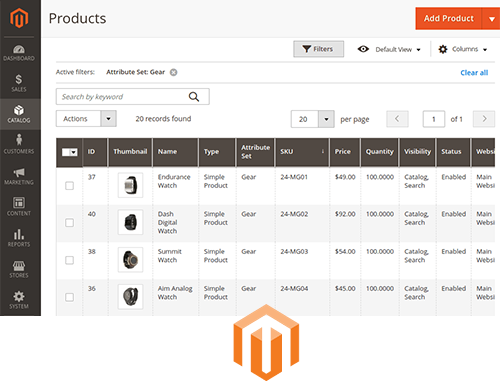Click the Magento logo in sidebar

(19, 18)
